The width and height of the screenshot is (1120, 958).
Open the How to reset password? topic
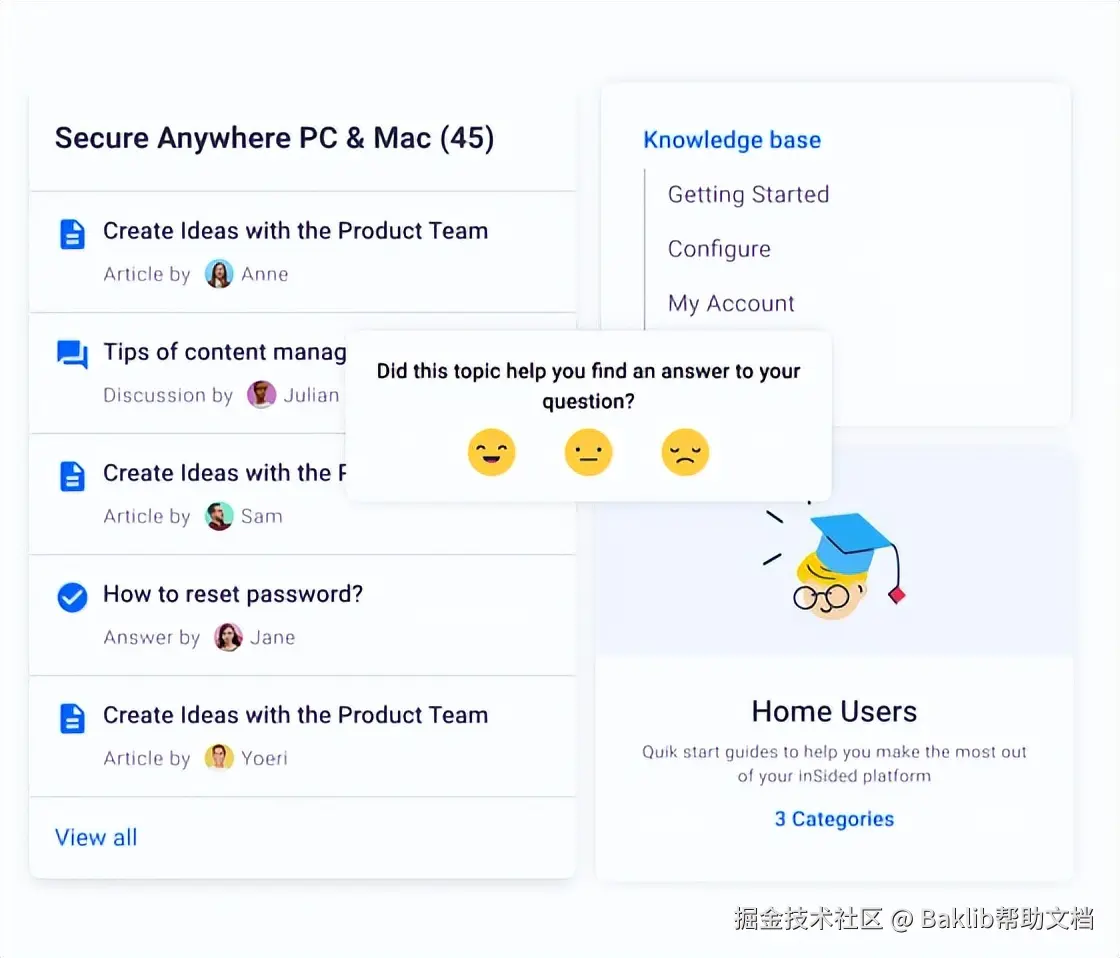[x=233, y=594]
